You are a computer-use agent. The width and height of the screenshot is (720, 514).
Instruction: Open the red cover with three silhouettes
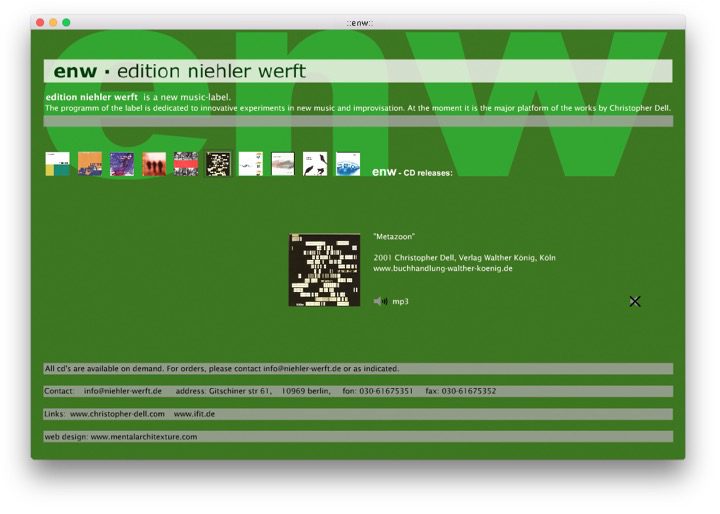tap(154, 164)
